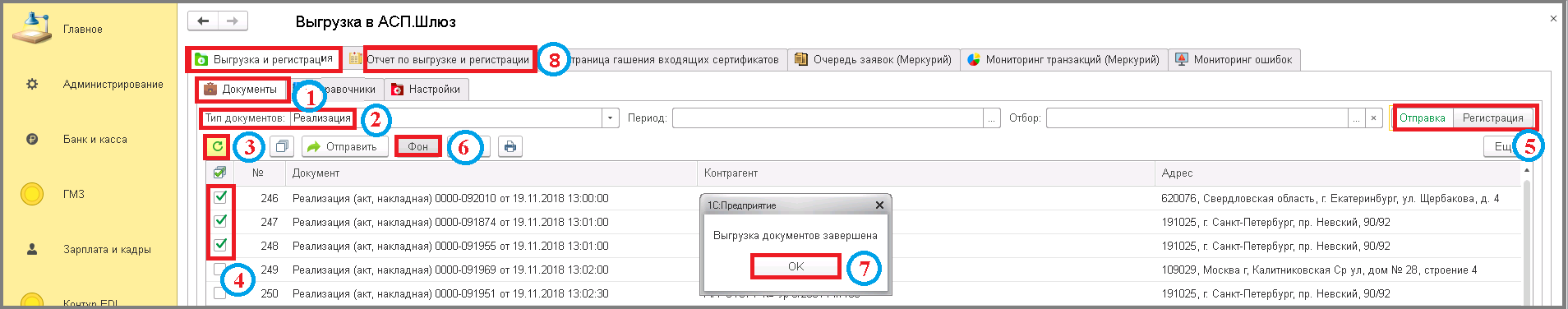Sort by the Адрес column header
The height and width of the screenshot is (309, 1568).
(x=1339, y=173)
